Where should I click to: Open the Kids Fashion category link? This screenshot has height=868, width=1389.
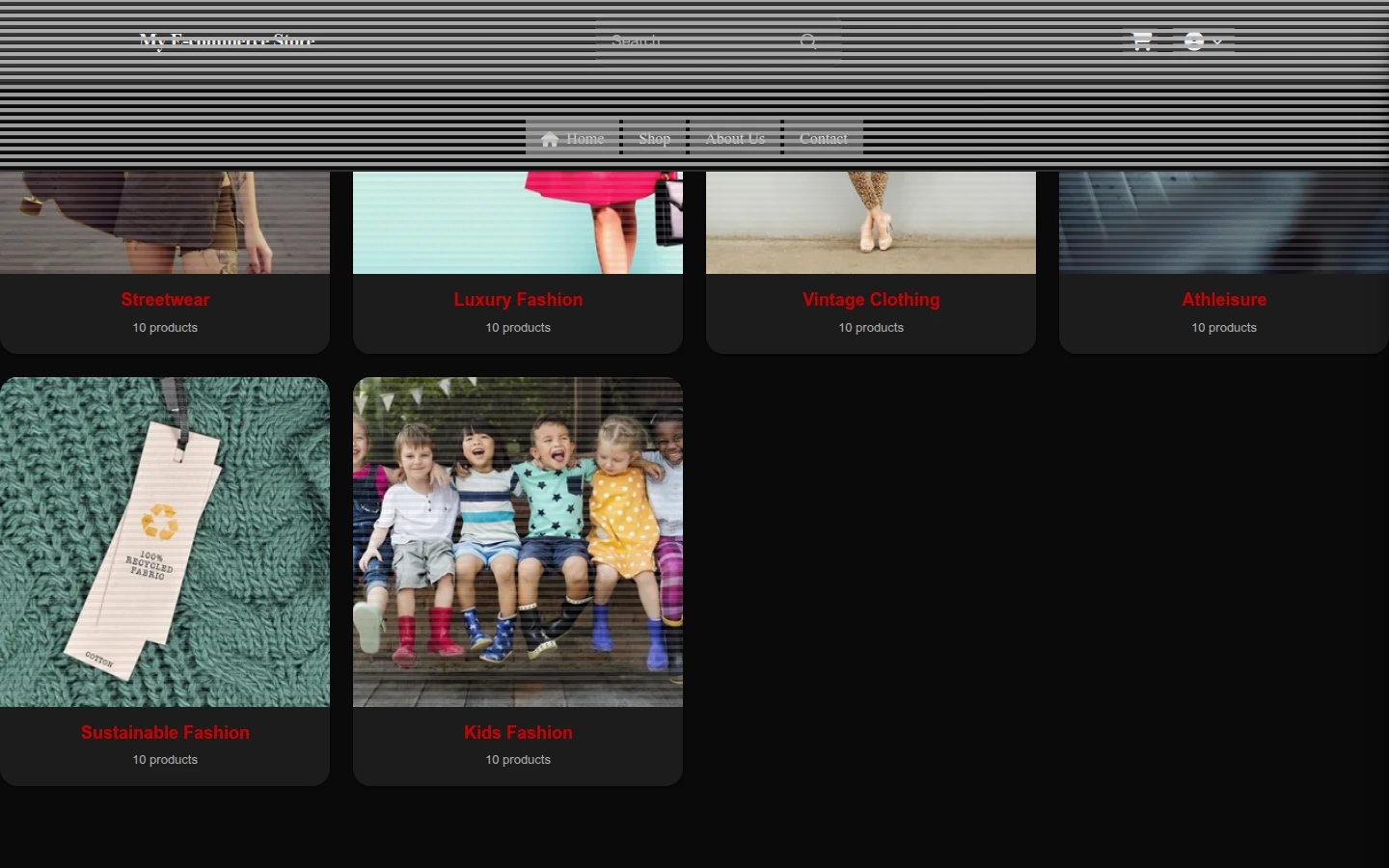click(518, 732)
